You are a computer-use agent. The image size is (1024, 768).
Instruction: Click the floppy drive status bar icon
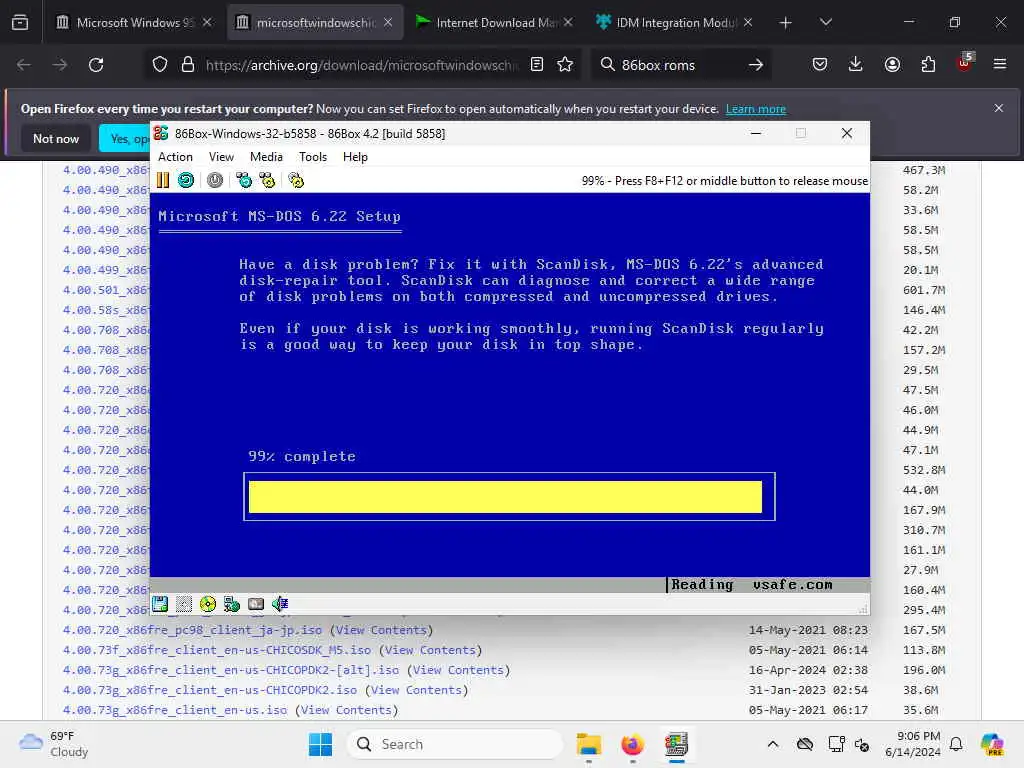(160, 604)
